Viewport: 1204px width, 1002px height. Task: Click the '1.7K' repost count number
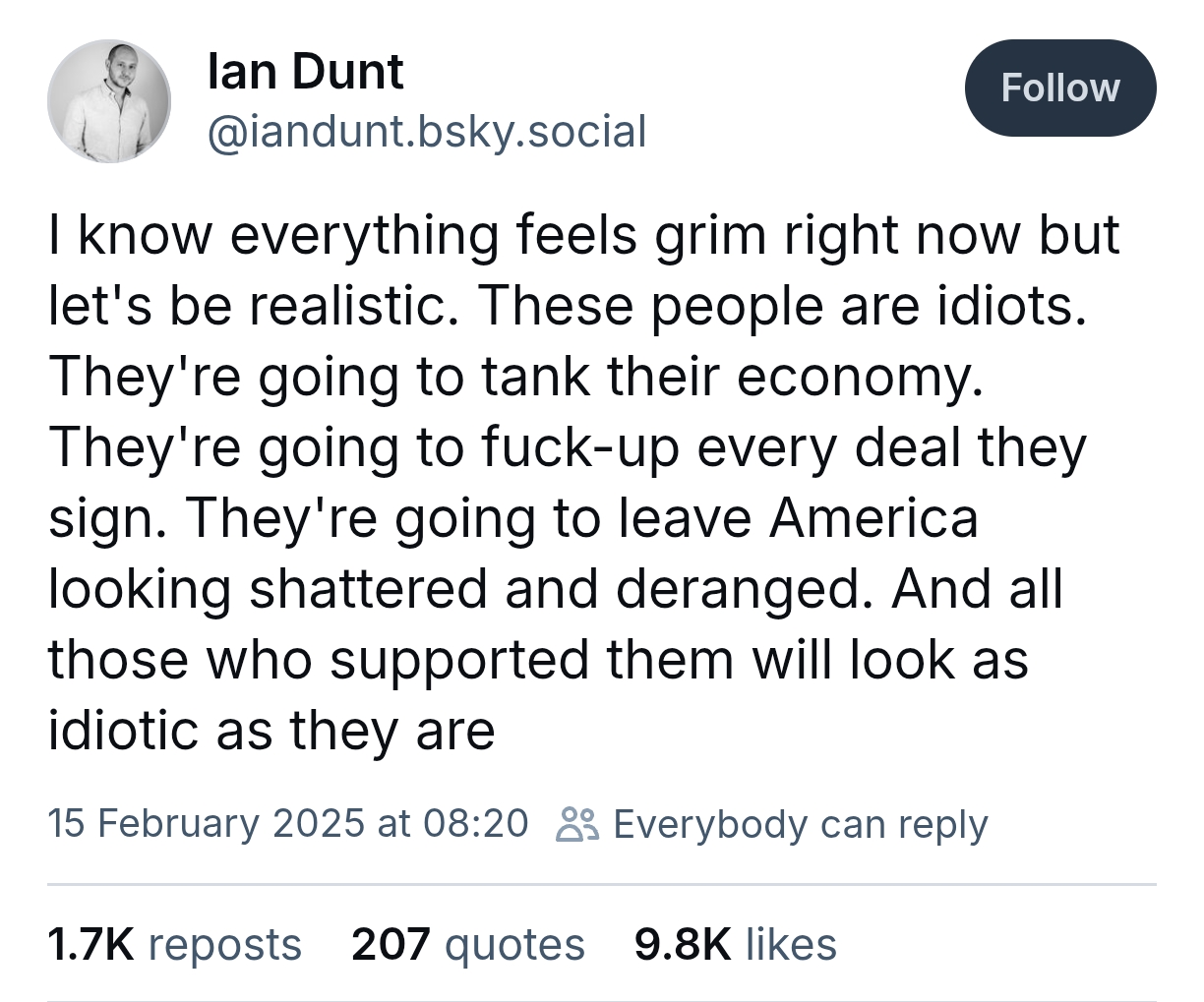coord(90,945)
